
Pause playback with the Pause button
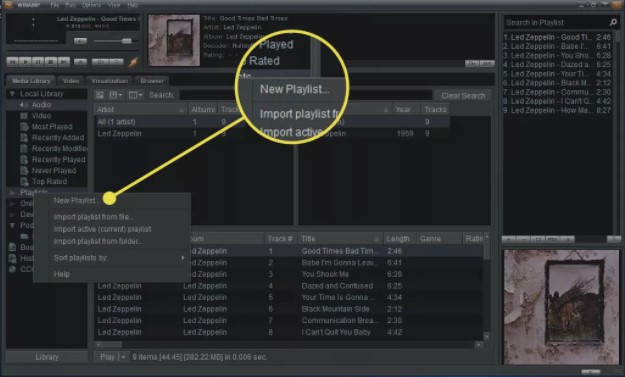pyautogui.click(x=38, y=62)
